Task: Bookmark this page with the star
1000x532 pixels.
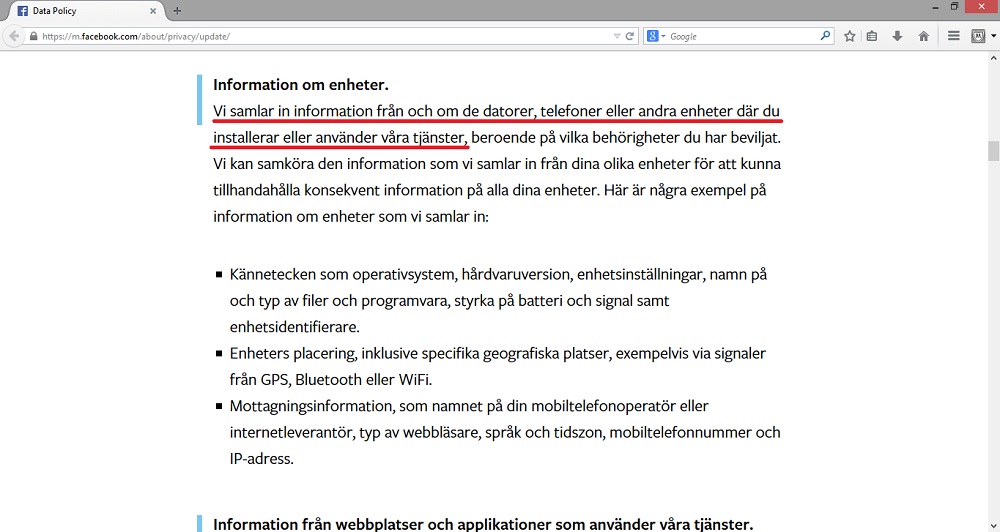Action: pyautogui.click(x=849, y=36)
